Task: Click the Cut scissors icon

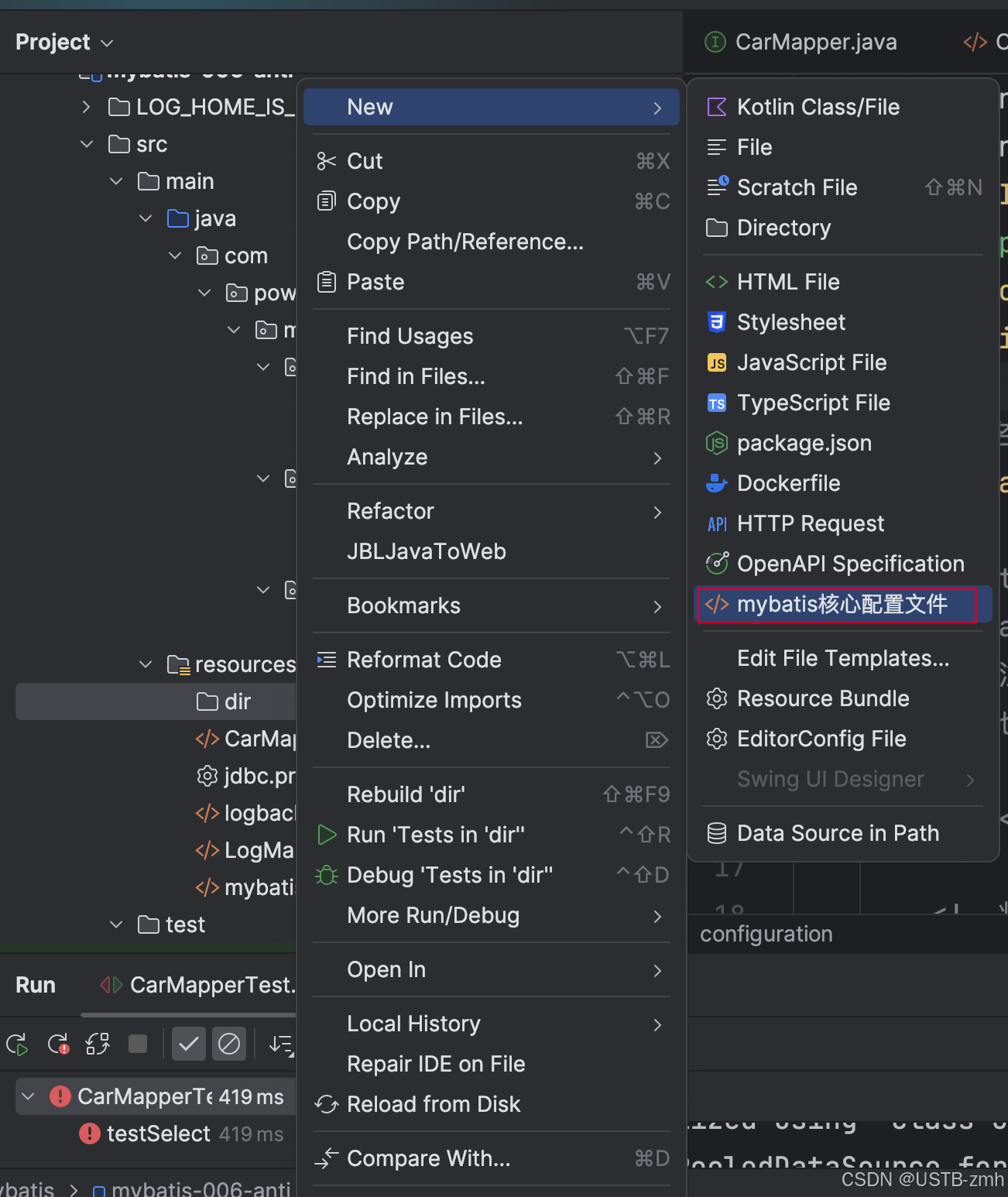Action: click(327, 161)
